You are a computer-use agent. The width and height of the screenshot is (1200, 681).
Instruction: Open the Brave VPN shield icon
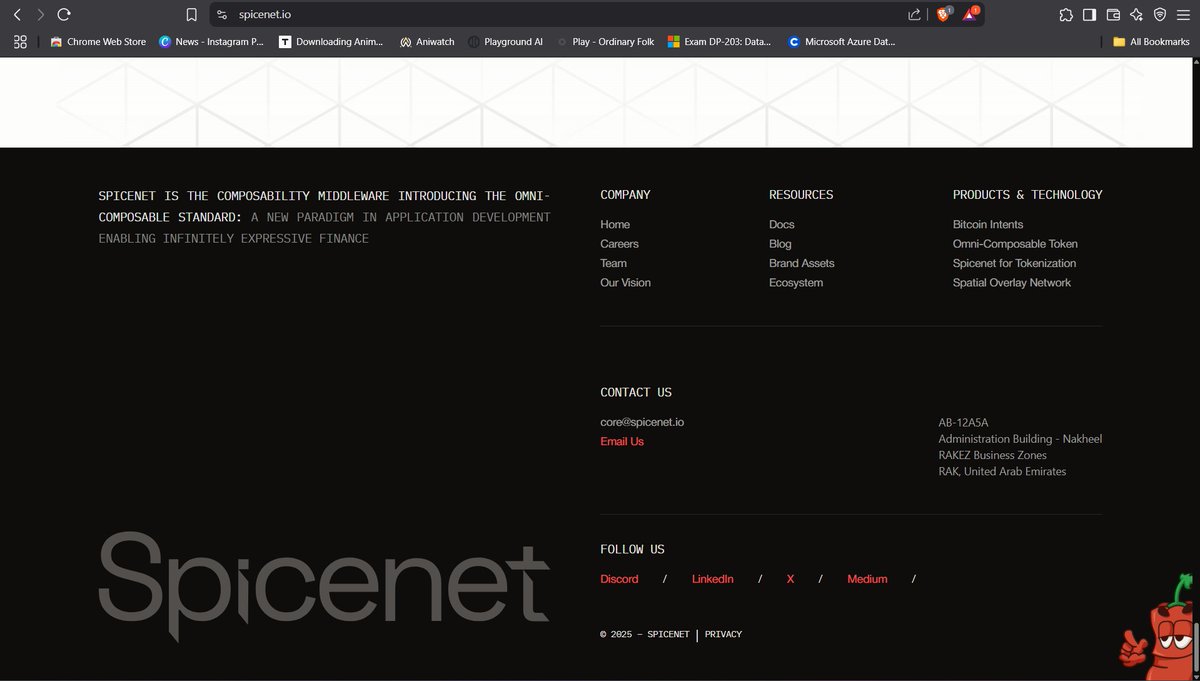(x=1160, y=15)
